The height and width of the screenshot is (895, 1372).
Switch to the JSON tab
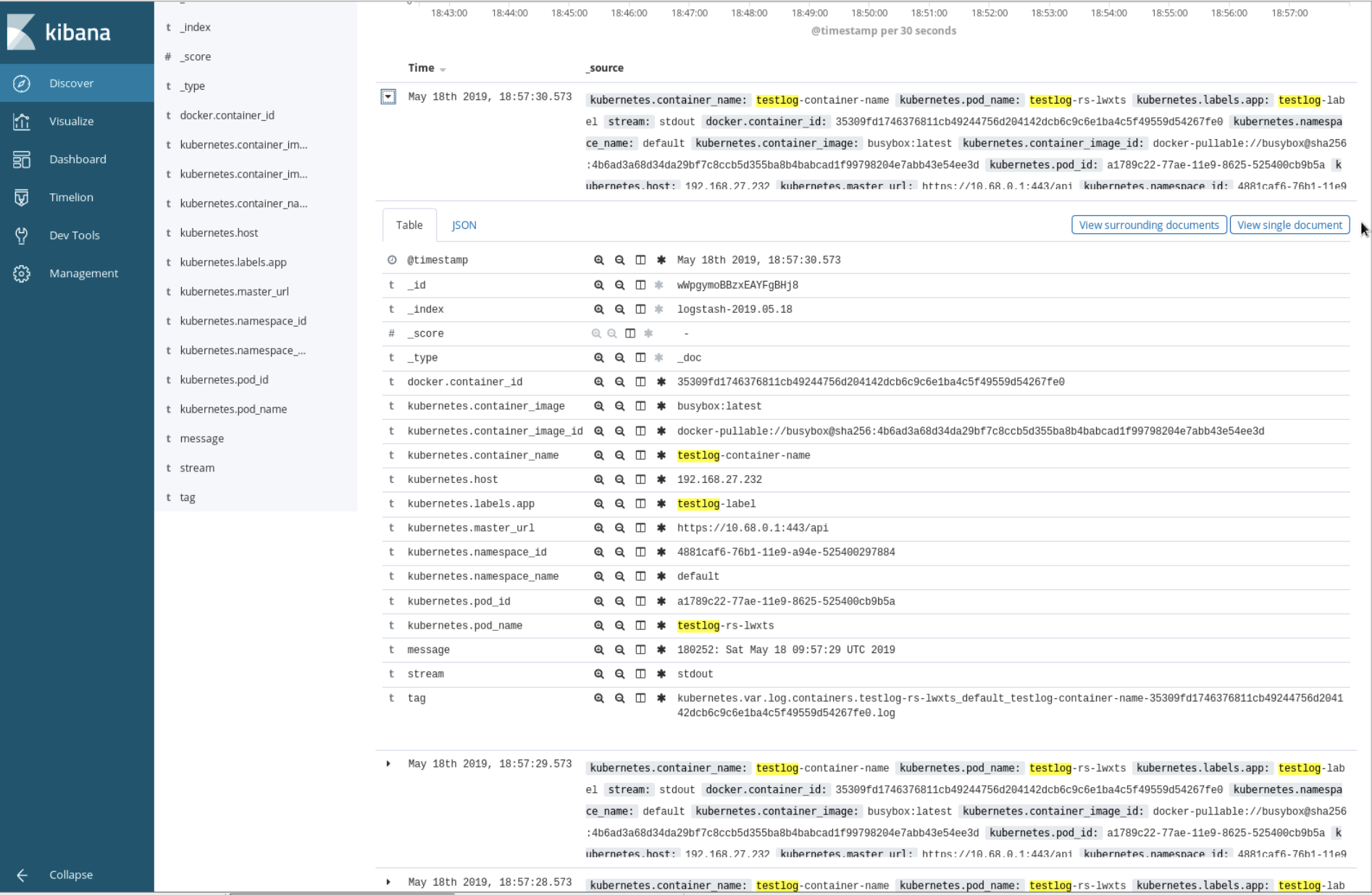(464, 225)
